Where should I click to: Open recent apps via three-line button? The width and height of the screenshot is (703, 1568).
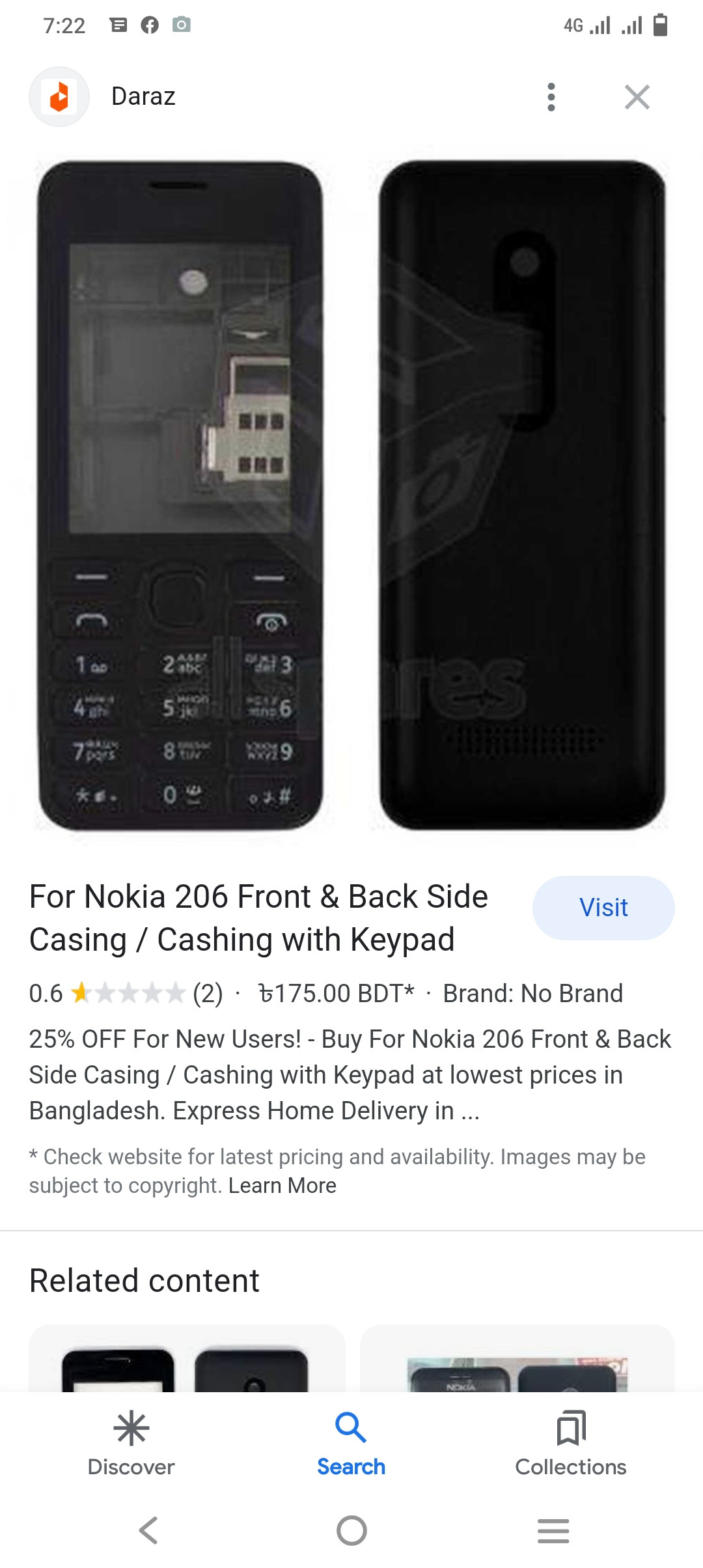pos(553,1530)
